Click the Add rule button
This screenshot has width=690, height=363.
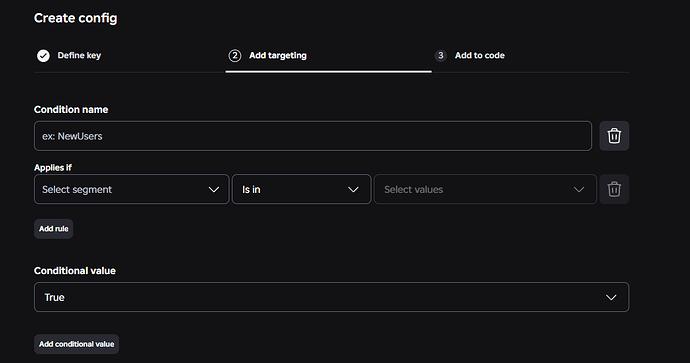click(54, 229)
